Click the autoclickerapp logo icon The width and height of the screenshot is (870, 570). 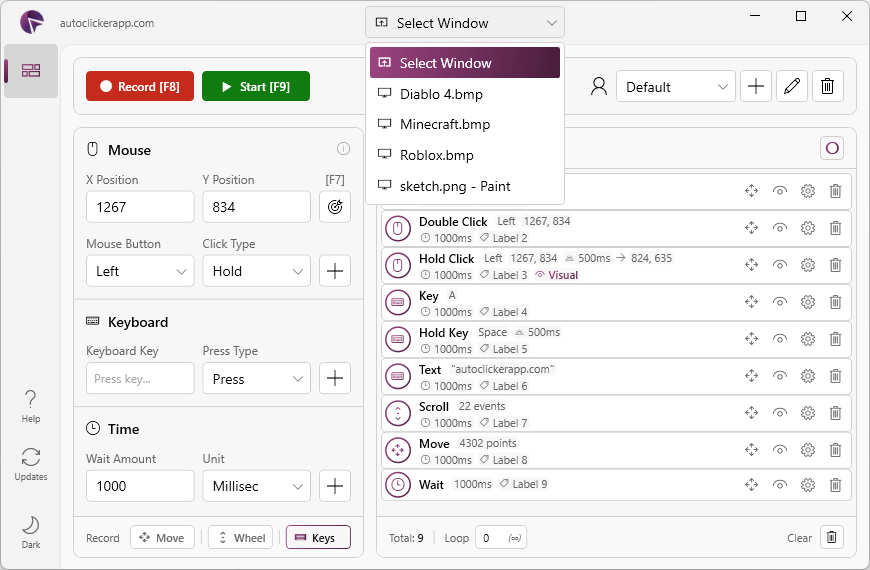[x=32, y=22]
